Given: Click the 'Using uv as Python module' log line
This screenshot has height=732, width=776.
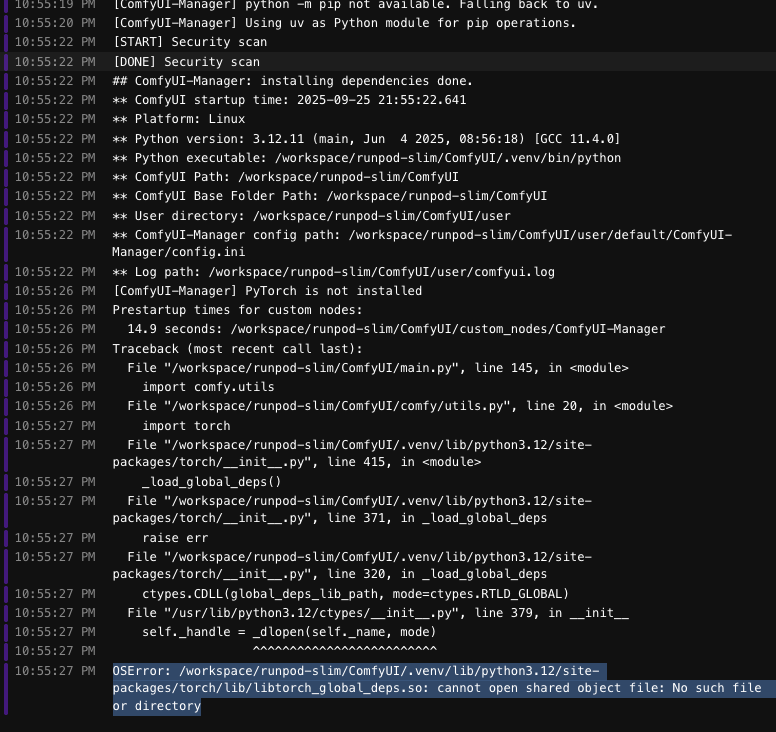Looking at the screenshot, I should pyautogui.click(x=344, y=23).
